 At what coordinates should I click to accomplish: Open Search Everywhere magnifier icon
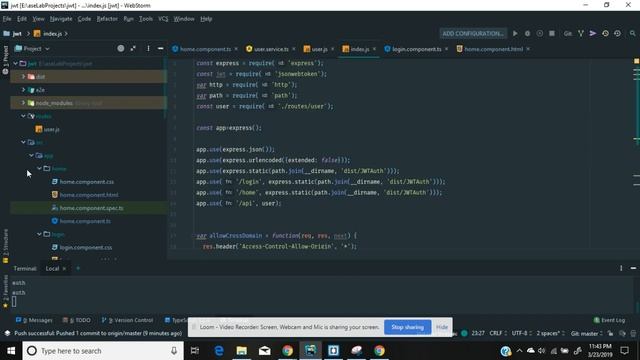point(632,33)
